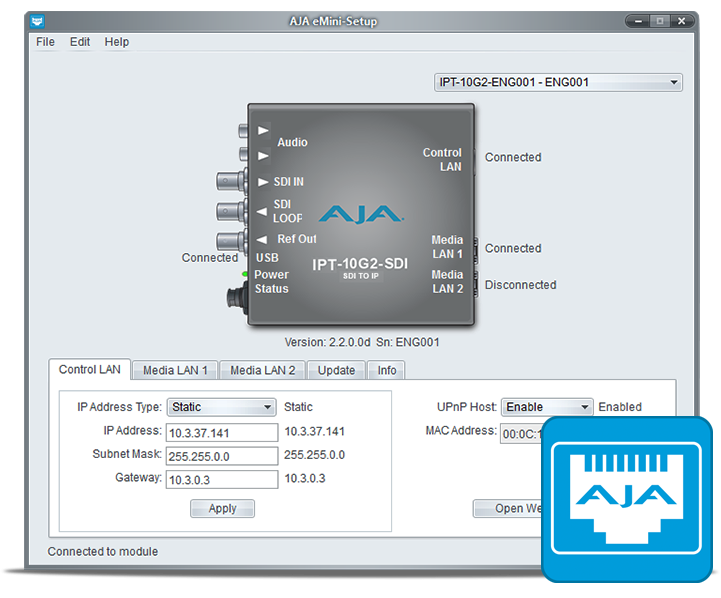Open the device selector IPT-10G2-ENG001 dropdown
This screenshot has height=598, width=721.
pos(558,82)
